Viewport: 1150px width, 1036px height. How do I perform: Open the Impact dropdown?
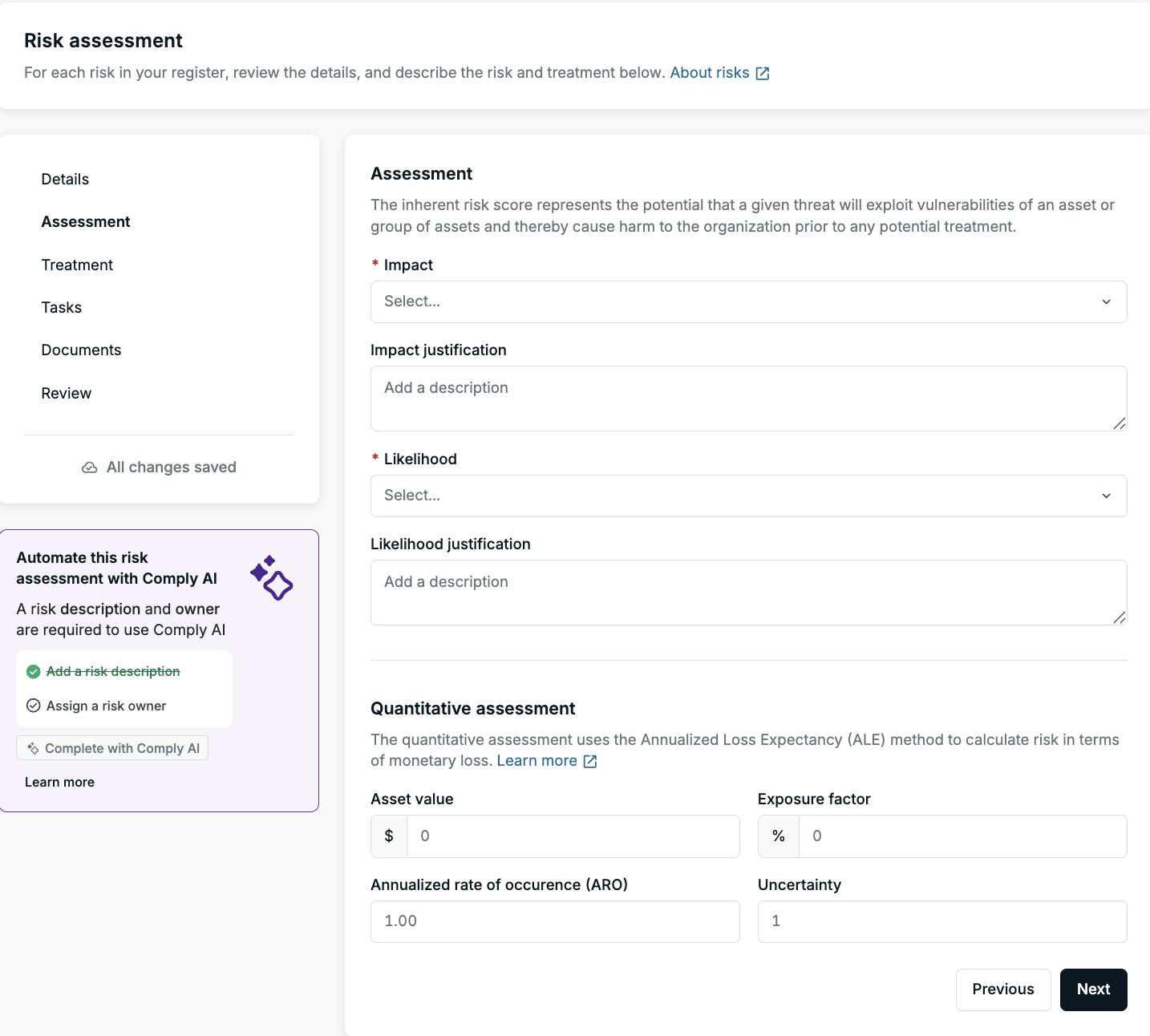749,302
